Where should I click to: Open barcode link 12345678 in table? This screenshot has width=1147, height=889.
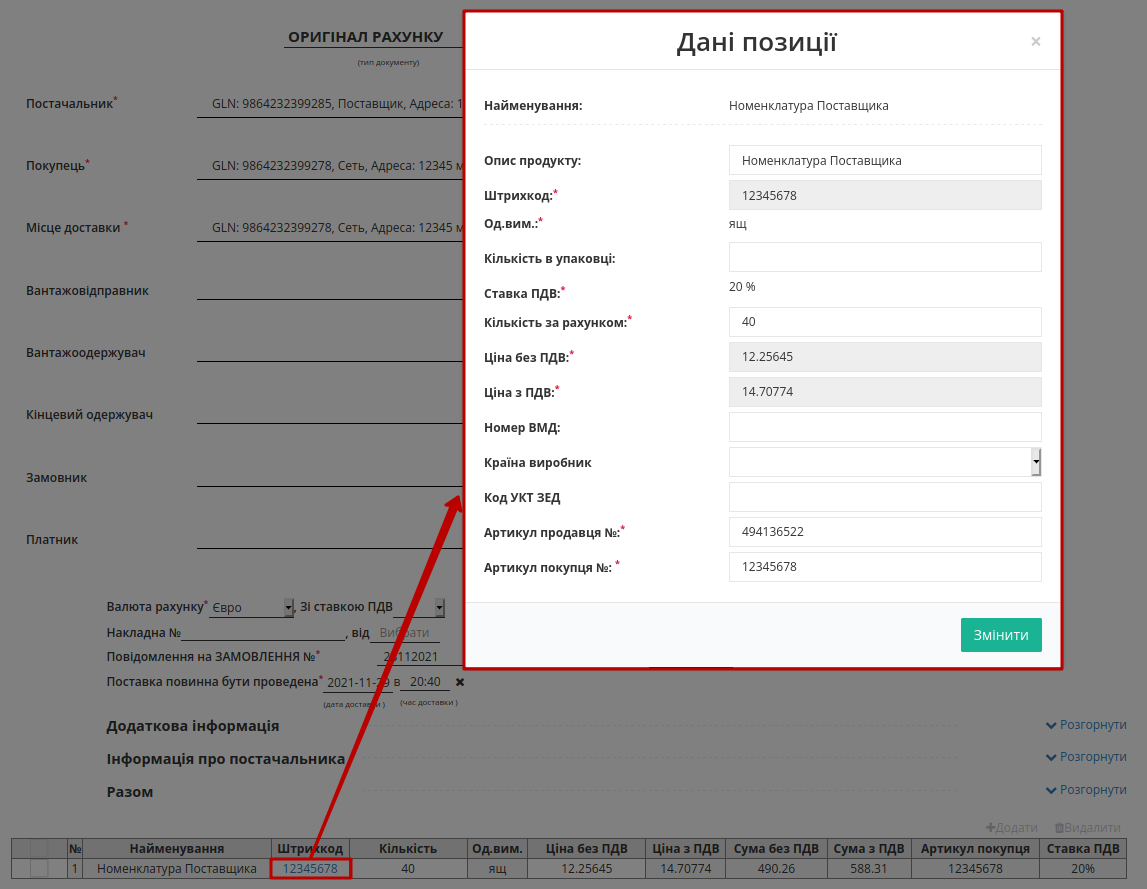coord(310,869)
